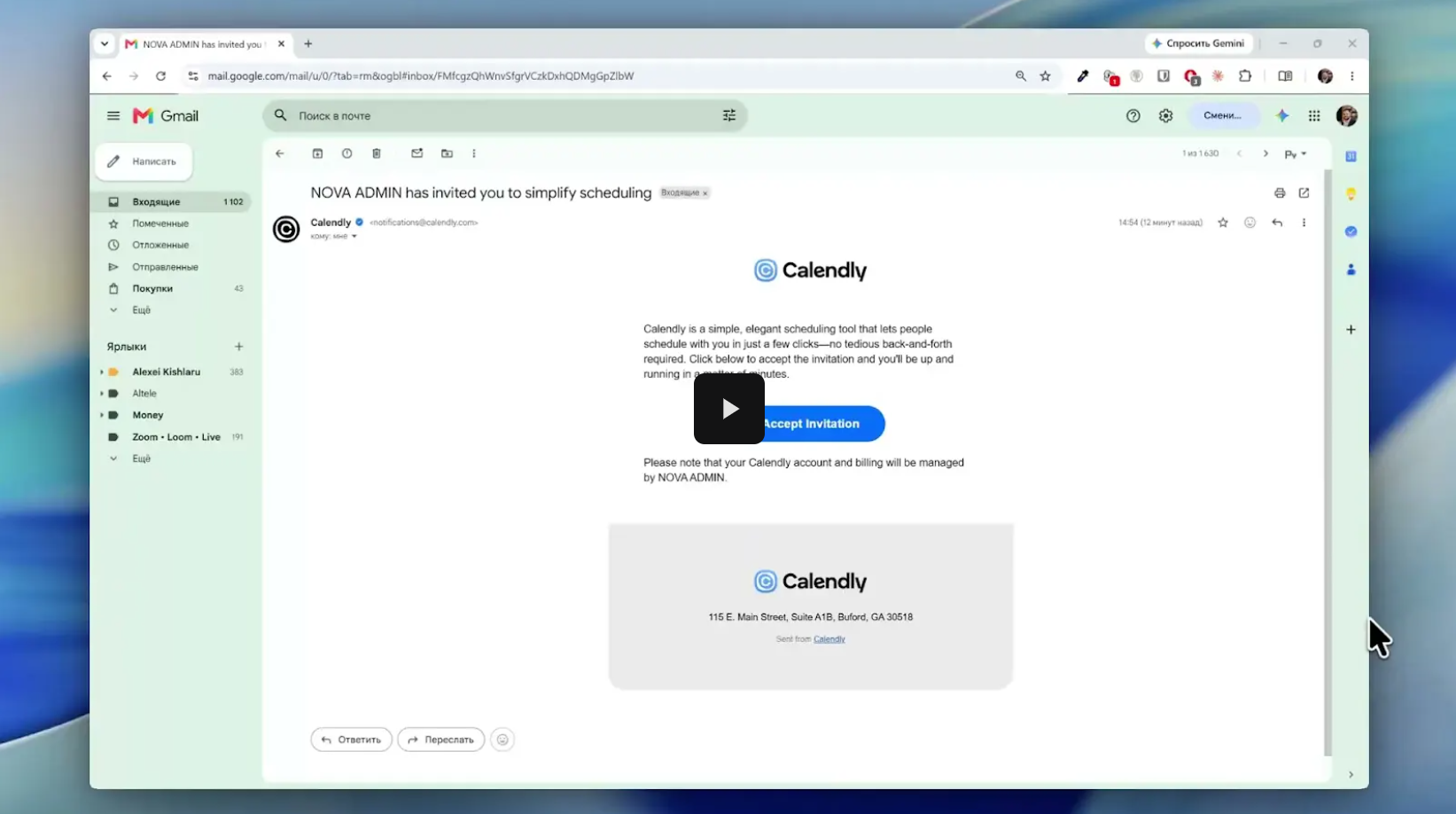Move email to a folder
Viewport: 1456px width, 814px height.
448,153
